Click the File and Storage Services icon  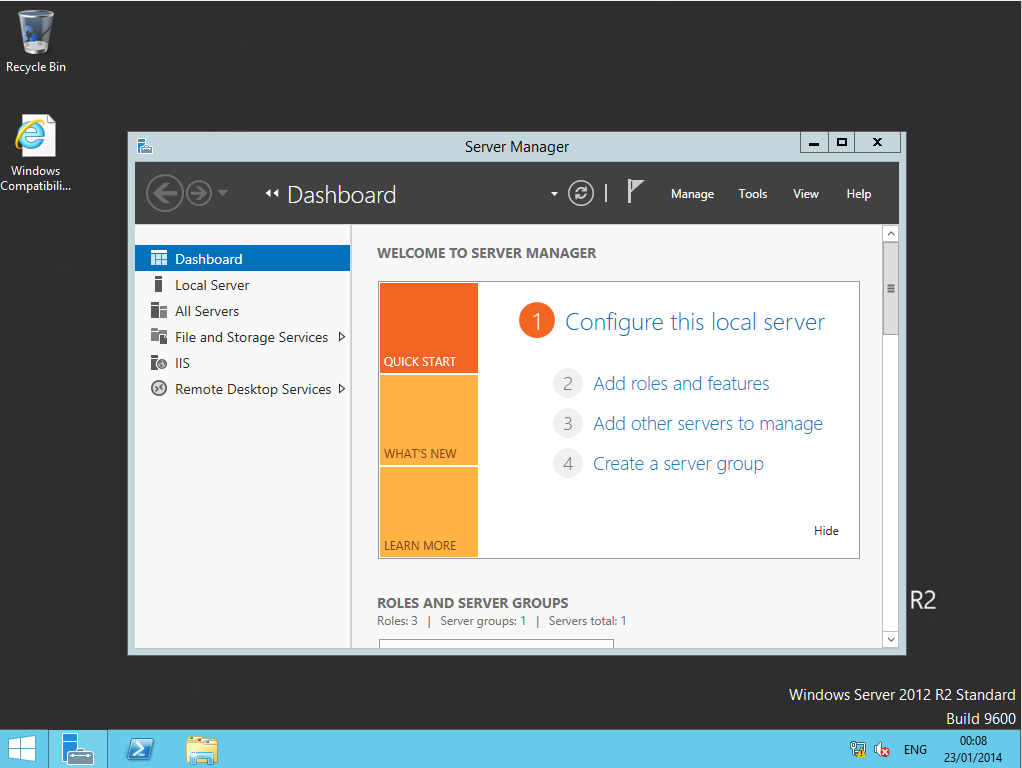point(158,336)
